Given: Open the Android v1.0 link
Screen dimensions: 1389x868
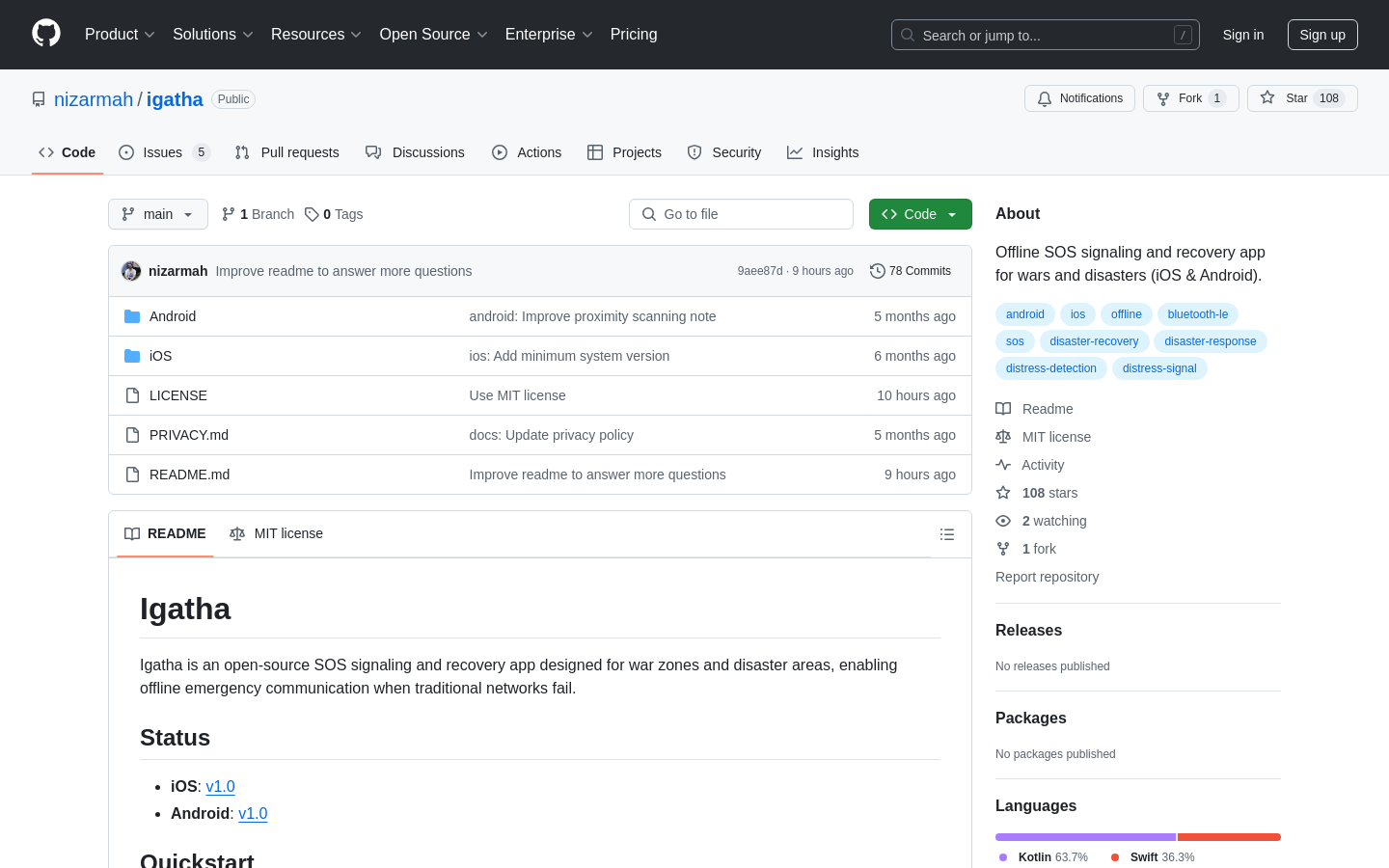Looking at the screenshot, I should click(253, 814).
